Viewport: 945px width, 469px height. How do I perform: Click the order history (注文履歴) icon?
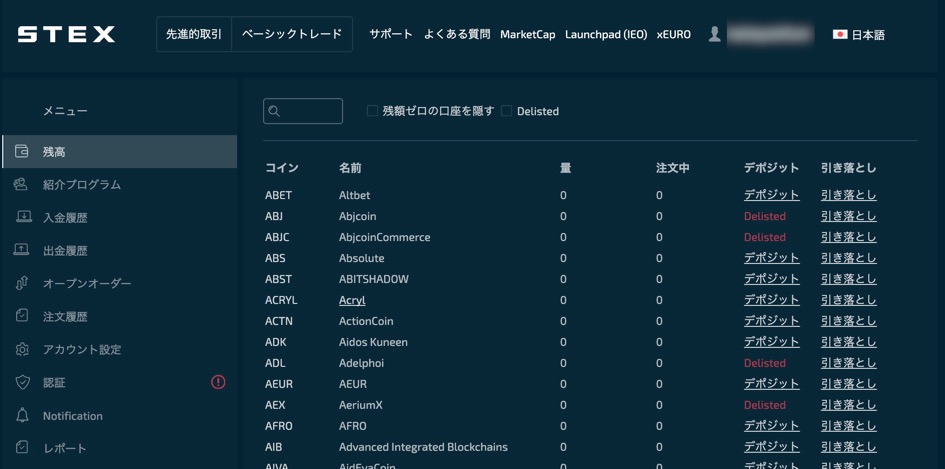pyautogui.click(x=22, y=316)
